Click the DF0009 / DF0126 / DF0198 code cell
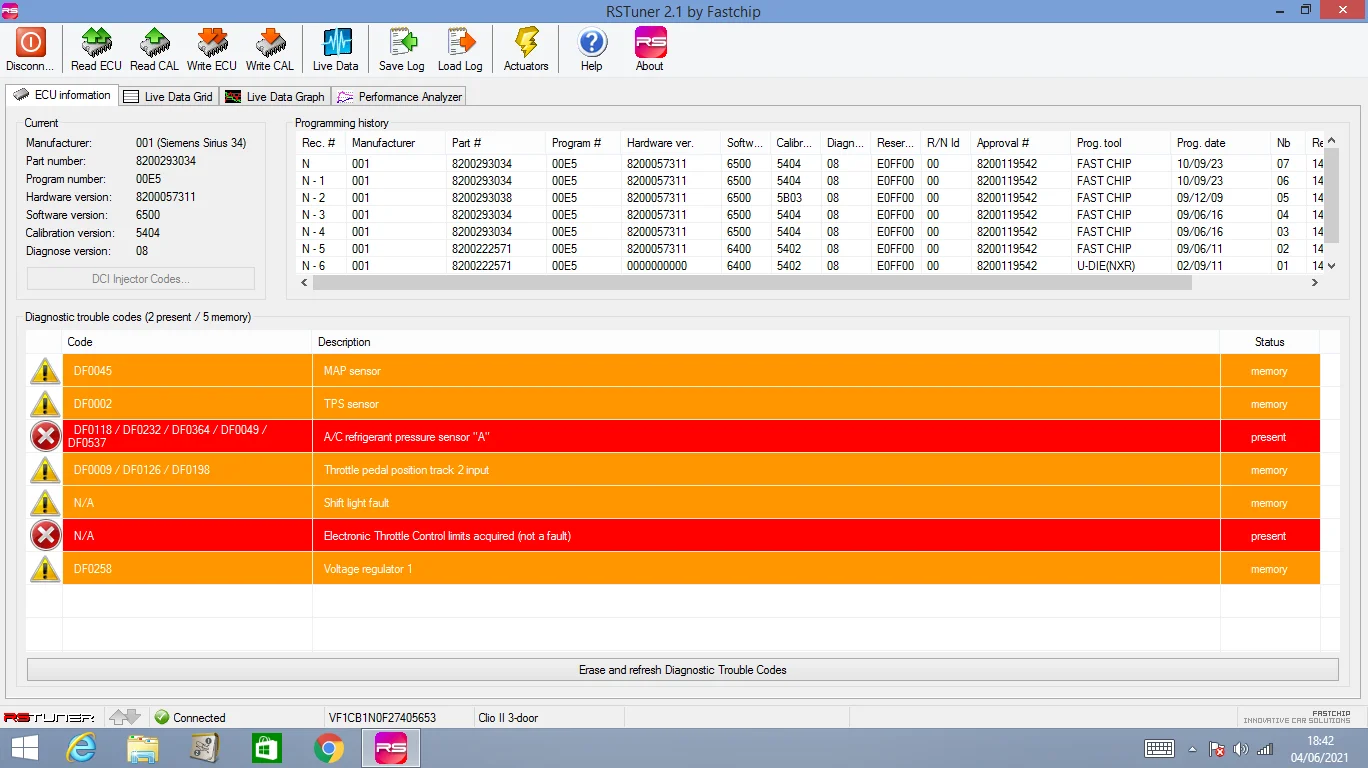The height and width of the screenshot is (768, 1368). [x=187, y=470]
